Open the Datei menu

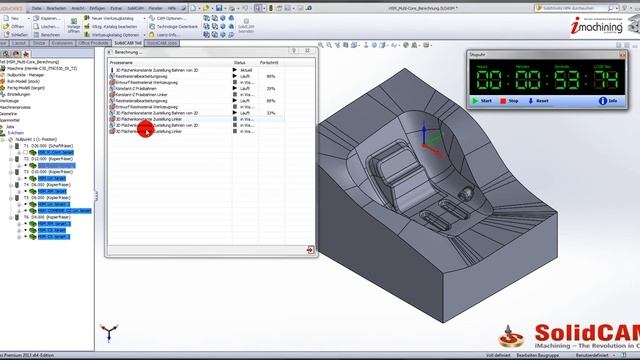coord(37,8)
